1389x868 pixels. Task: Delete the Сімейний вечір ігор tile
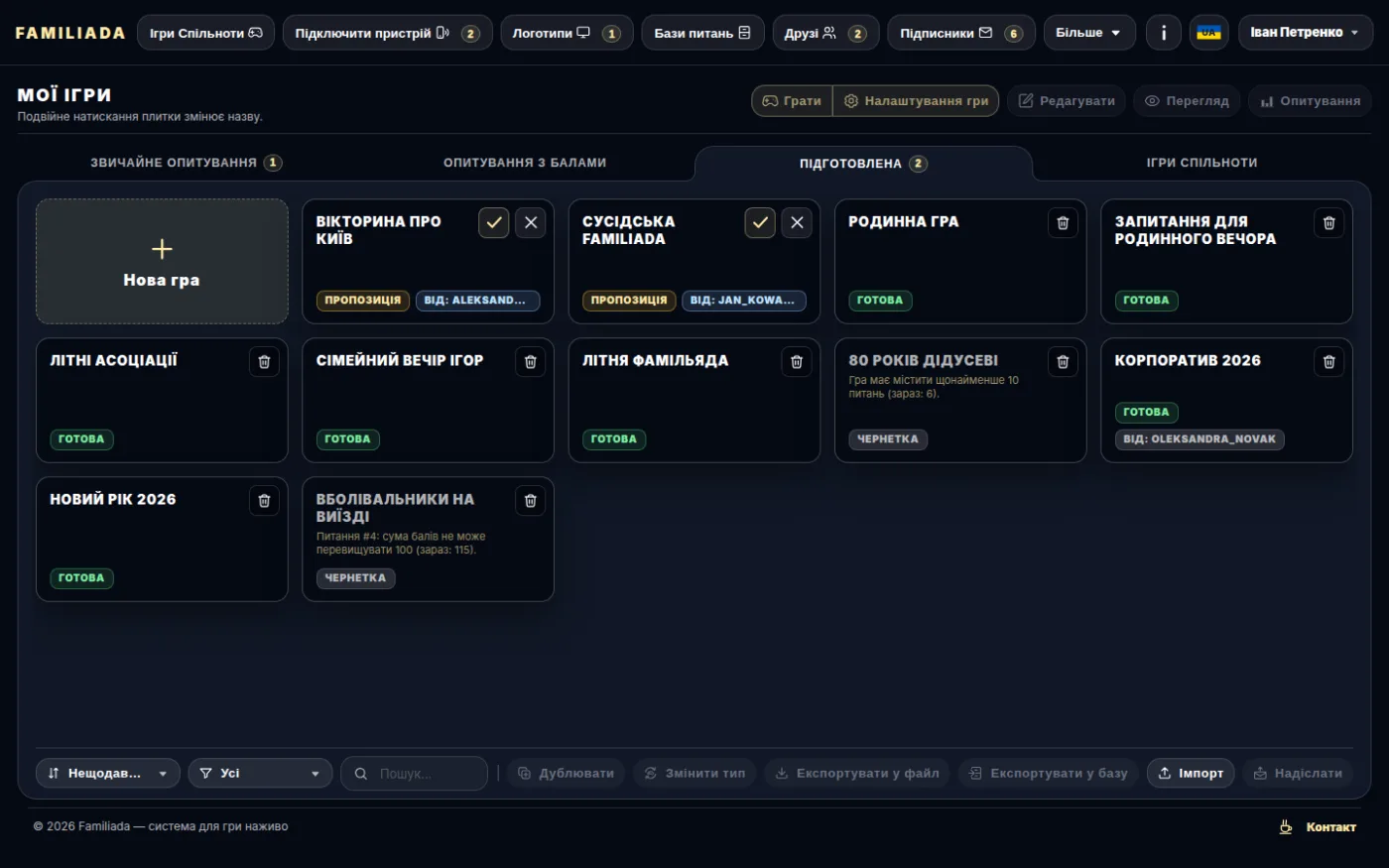coord(531,362)
